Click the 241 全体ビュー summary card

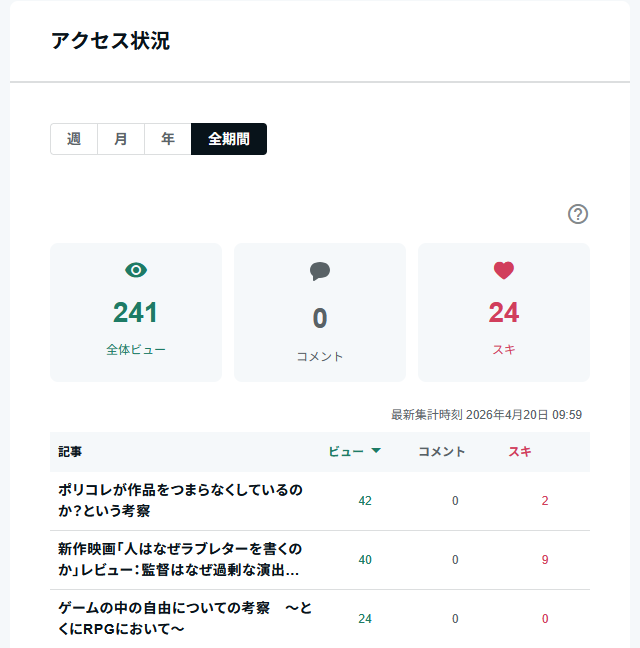tap(136, 312)
